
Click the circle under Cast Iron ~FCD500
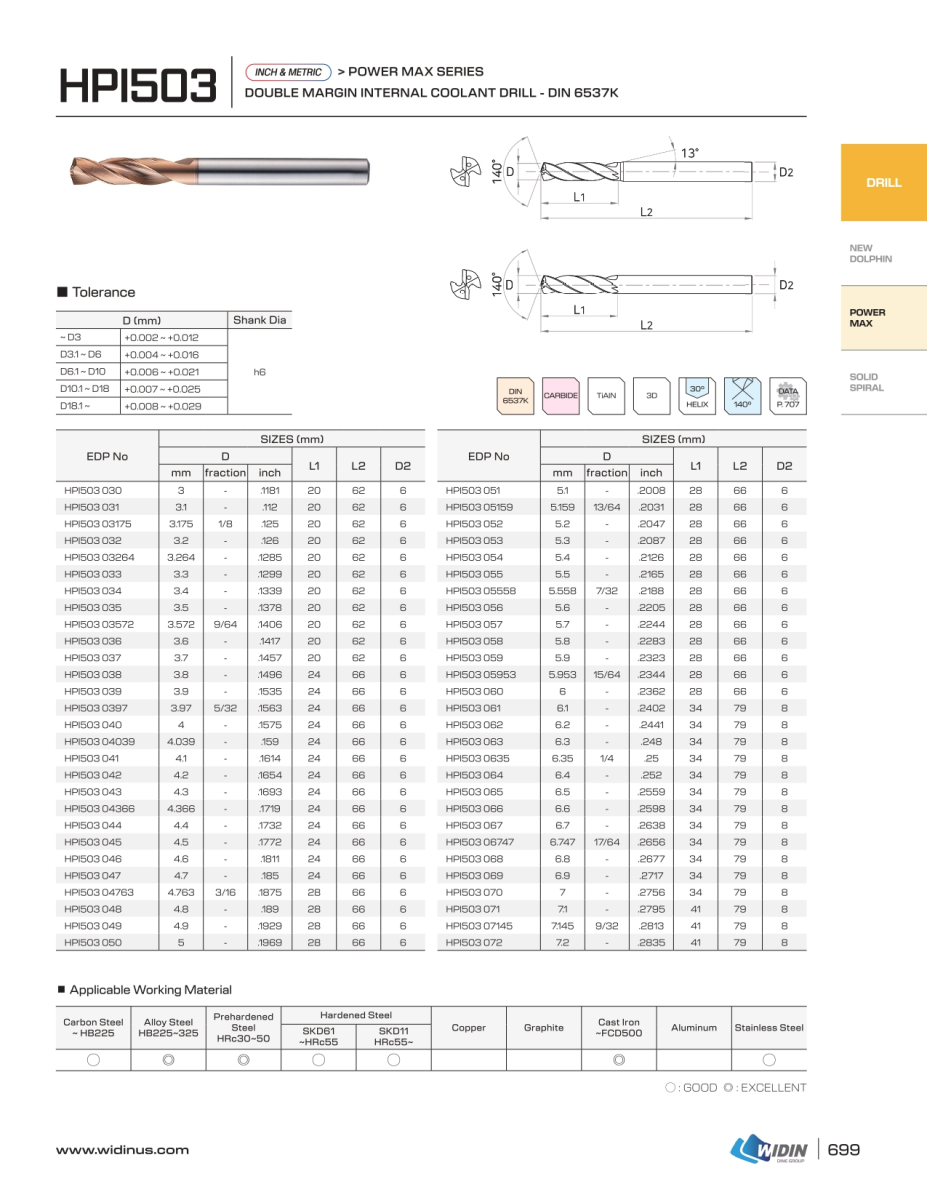click(x=619, y=1060)
